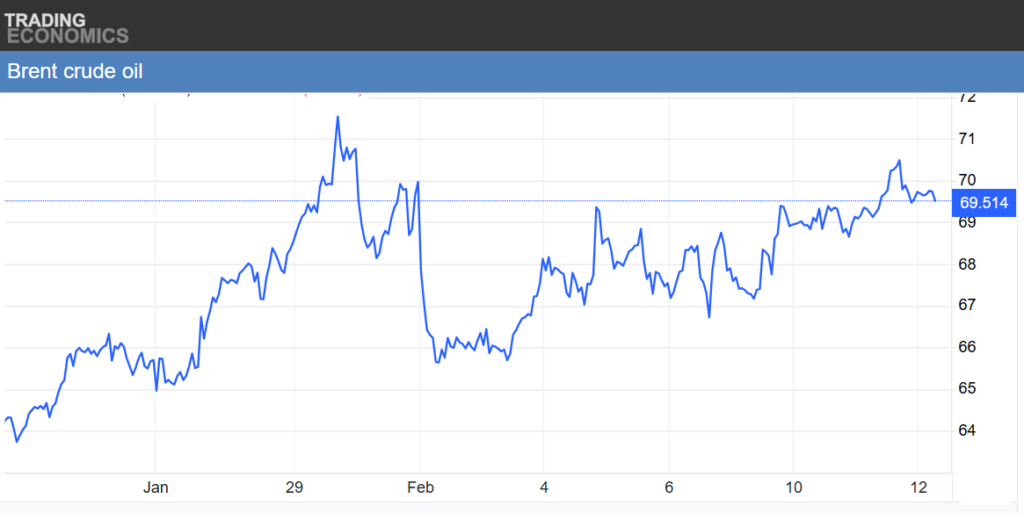The image size is (1024, 513).
Task: Click the lowest point of the price line
Action: pyautogui.click(x=16, y=441)
